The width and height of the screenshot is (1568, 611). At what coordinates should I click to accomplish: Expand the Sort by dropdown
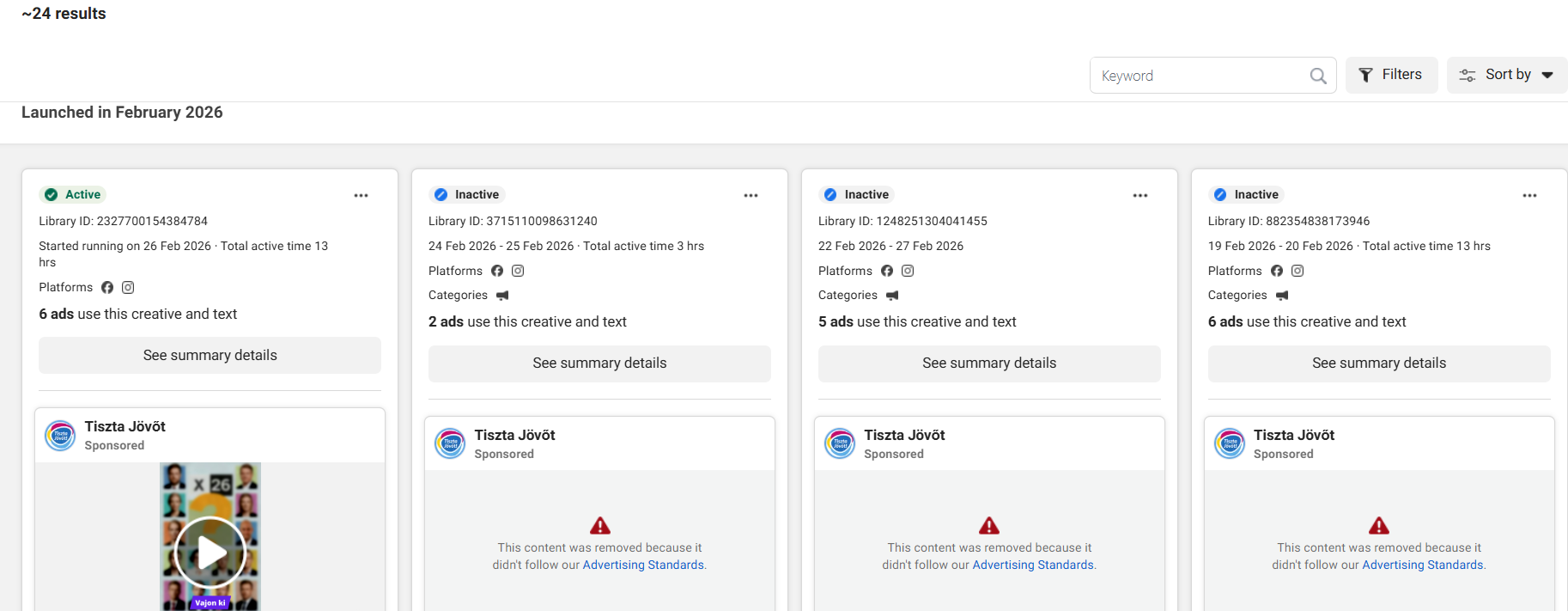click(1506, 75)
